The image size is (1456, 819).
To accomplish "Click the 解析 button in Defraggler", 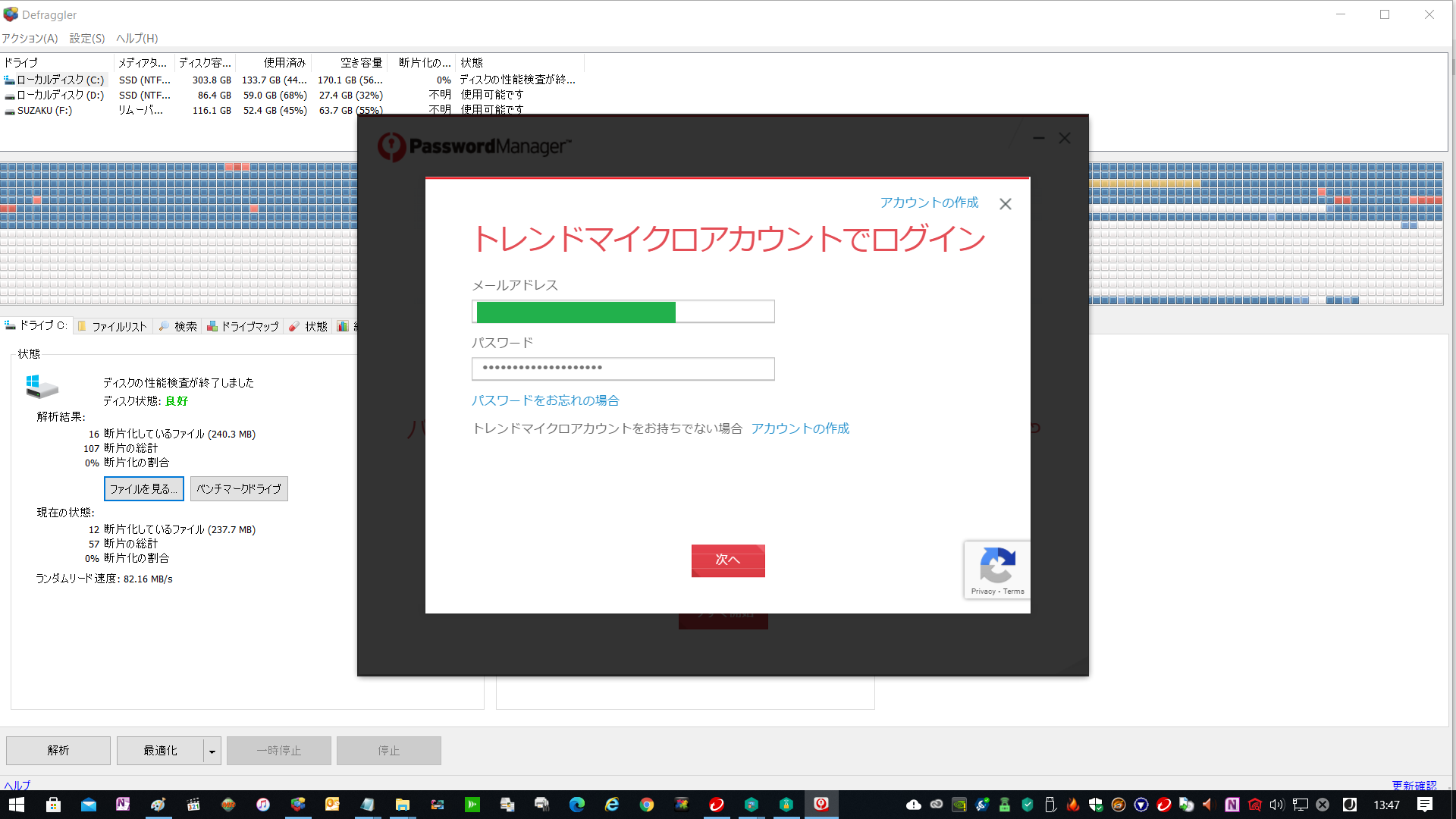I will (58, 751).
